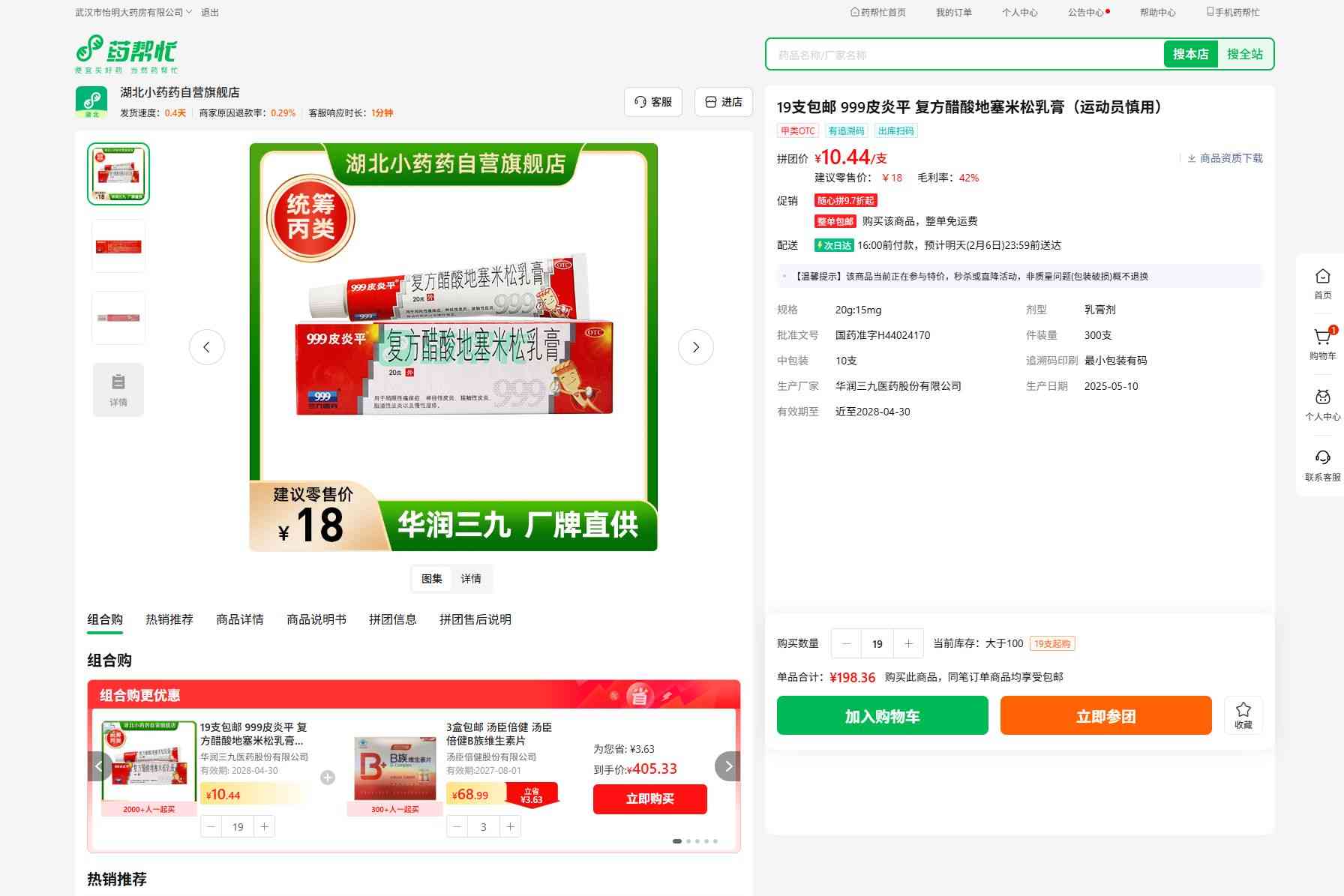Increase purchase quantity with plus button

pos(908,643)
